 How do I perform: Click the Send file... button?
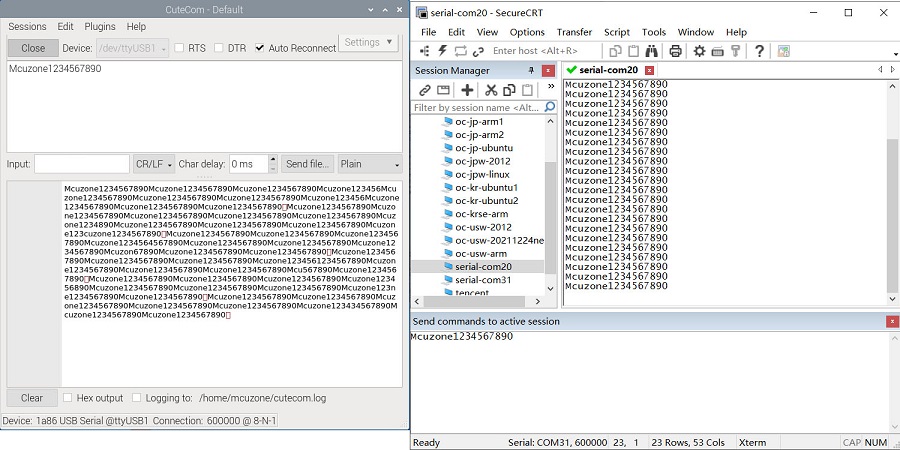point(308,164)
